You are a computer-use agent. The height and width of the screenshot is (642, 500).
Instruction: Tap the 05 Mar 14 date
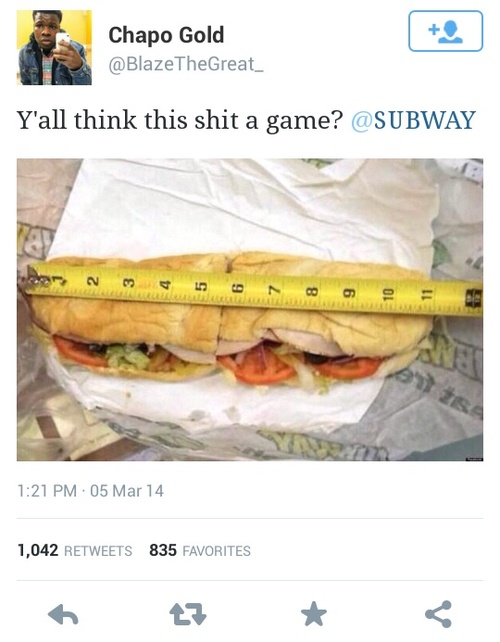(127, 491)
